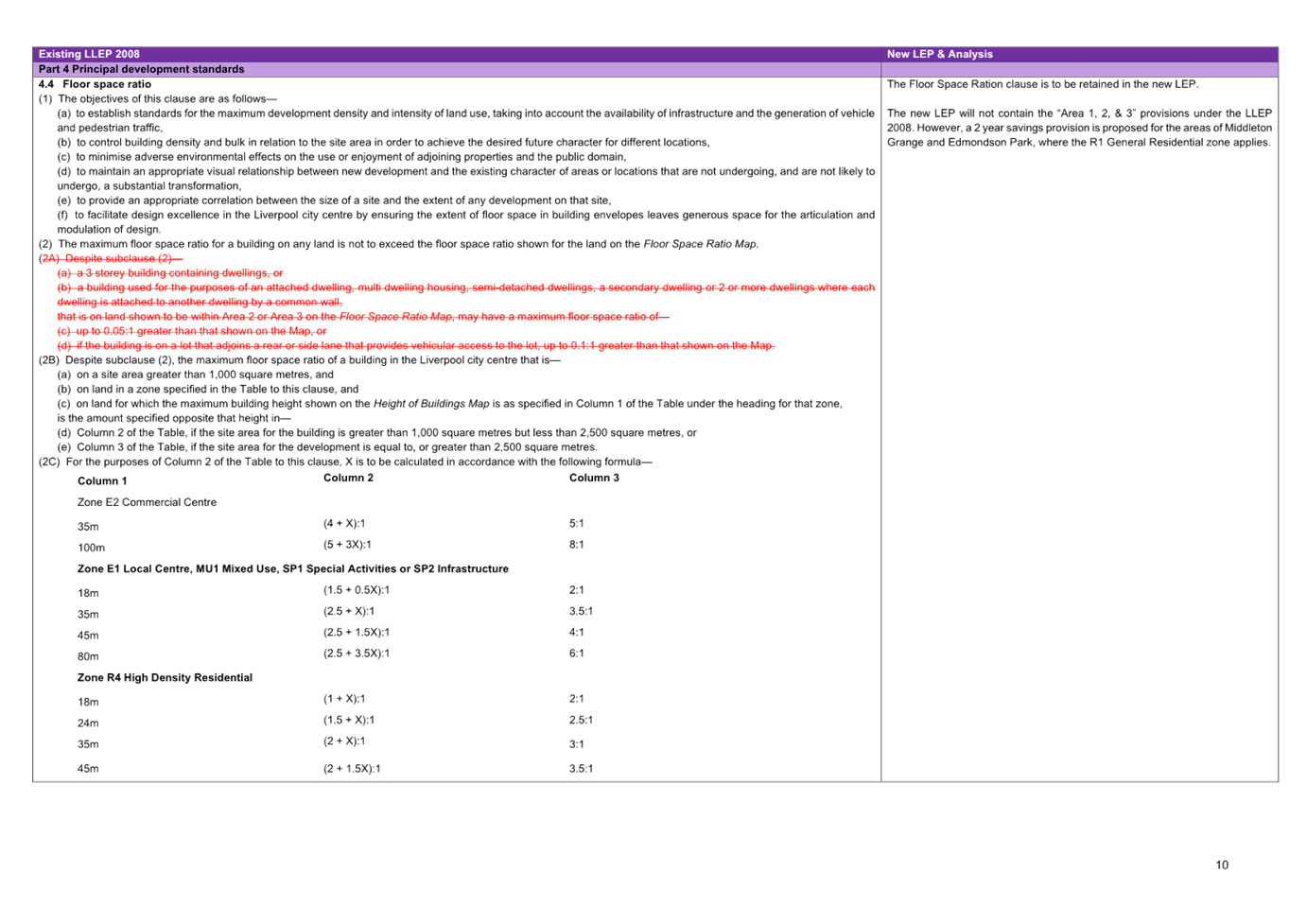Screen dimensions: 1307x924
Task: Click the 'Zone E2 Commercial Centre' row
Action: pyautogui.click(x=147, y=502)
